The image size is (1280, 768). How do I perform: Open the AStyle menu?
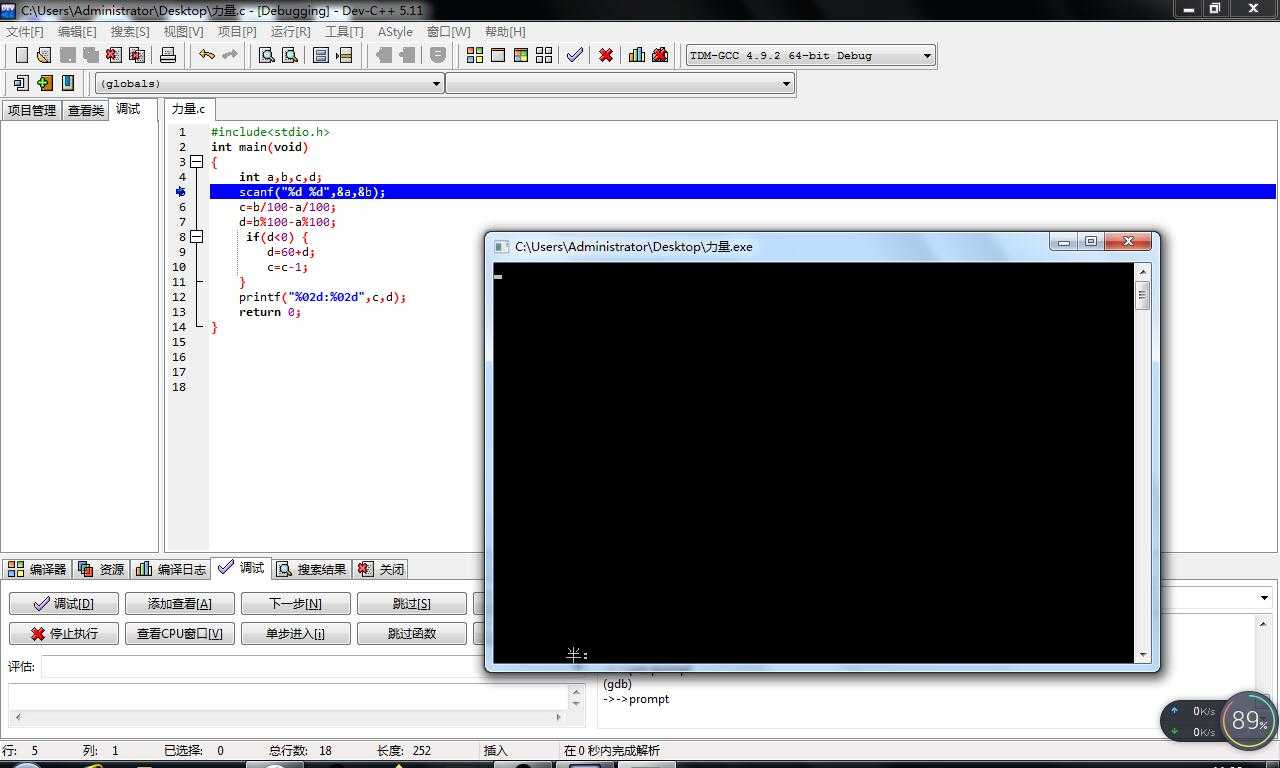[x=395, y=31]
